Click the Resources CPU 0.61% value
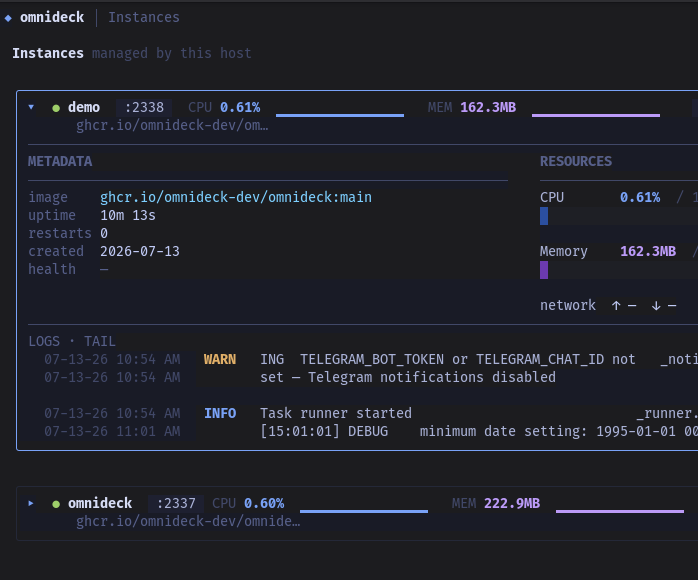 coord(640,197)
